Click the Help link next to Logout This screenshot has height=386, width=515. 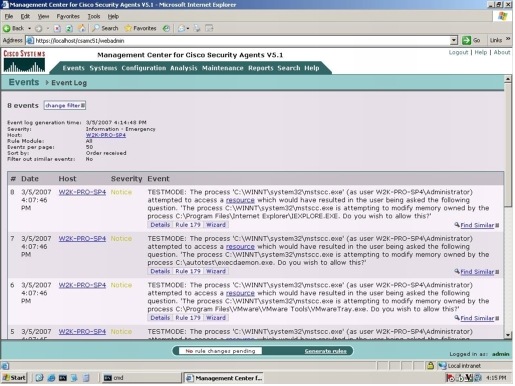click(x=481, y=52)
